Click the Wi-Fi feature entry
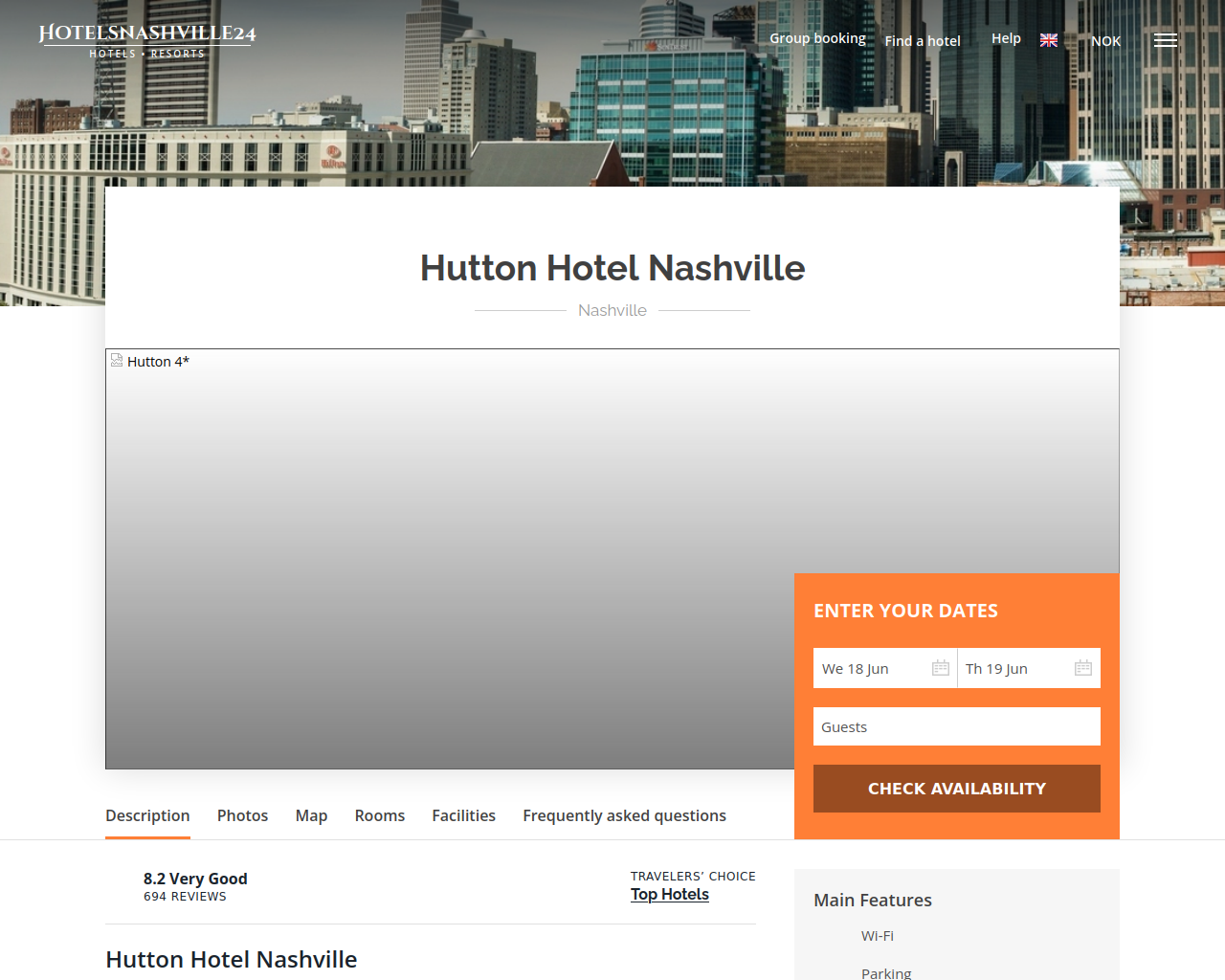Screen dimensions: 1225x980 [878, 936]
